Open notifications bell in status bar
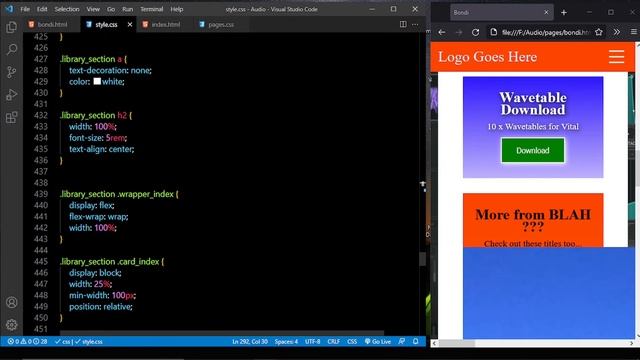 [x=416, y=342]
